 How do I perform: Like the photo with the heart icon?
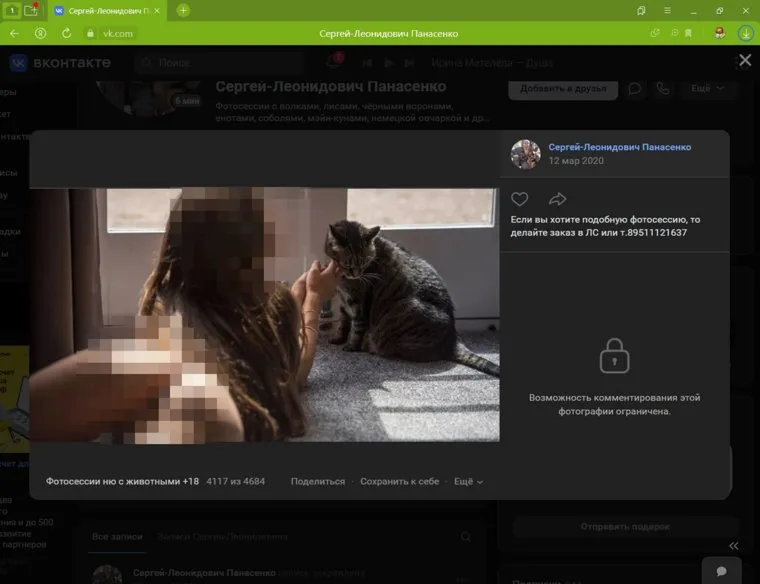pyautogui.click(x=519, y=198)
